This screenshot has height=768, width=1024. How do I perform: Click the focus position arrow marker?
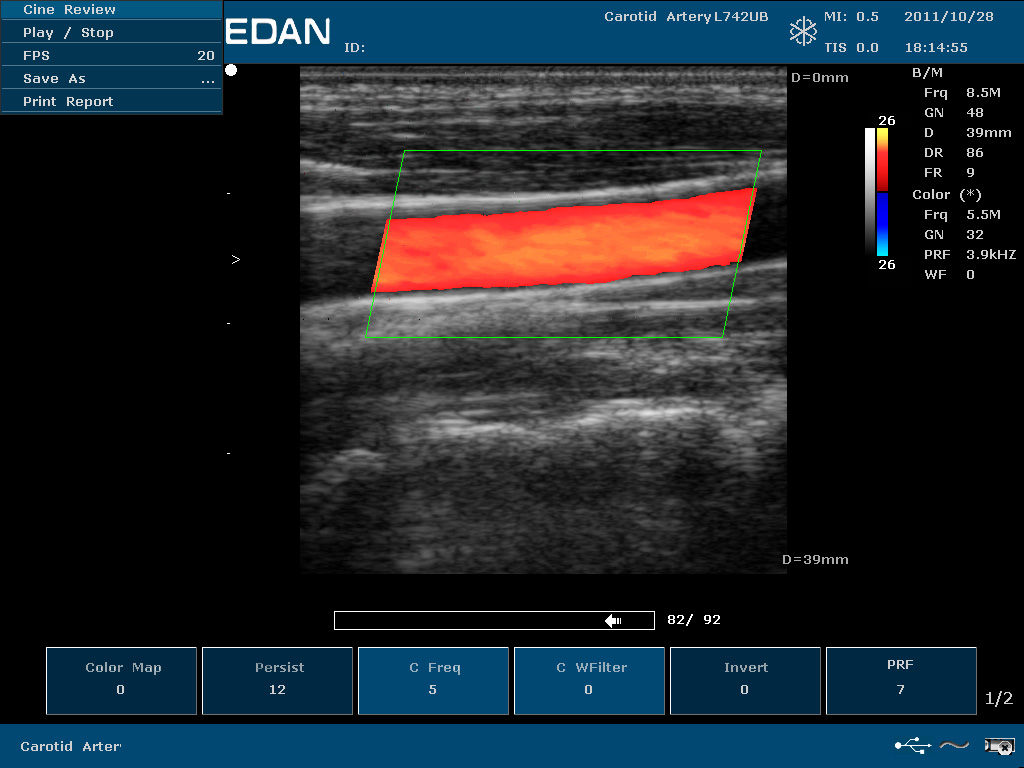pyautogui.click(x=235, y=259)
